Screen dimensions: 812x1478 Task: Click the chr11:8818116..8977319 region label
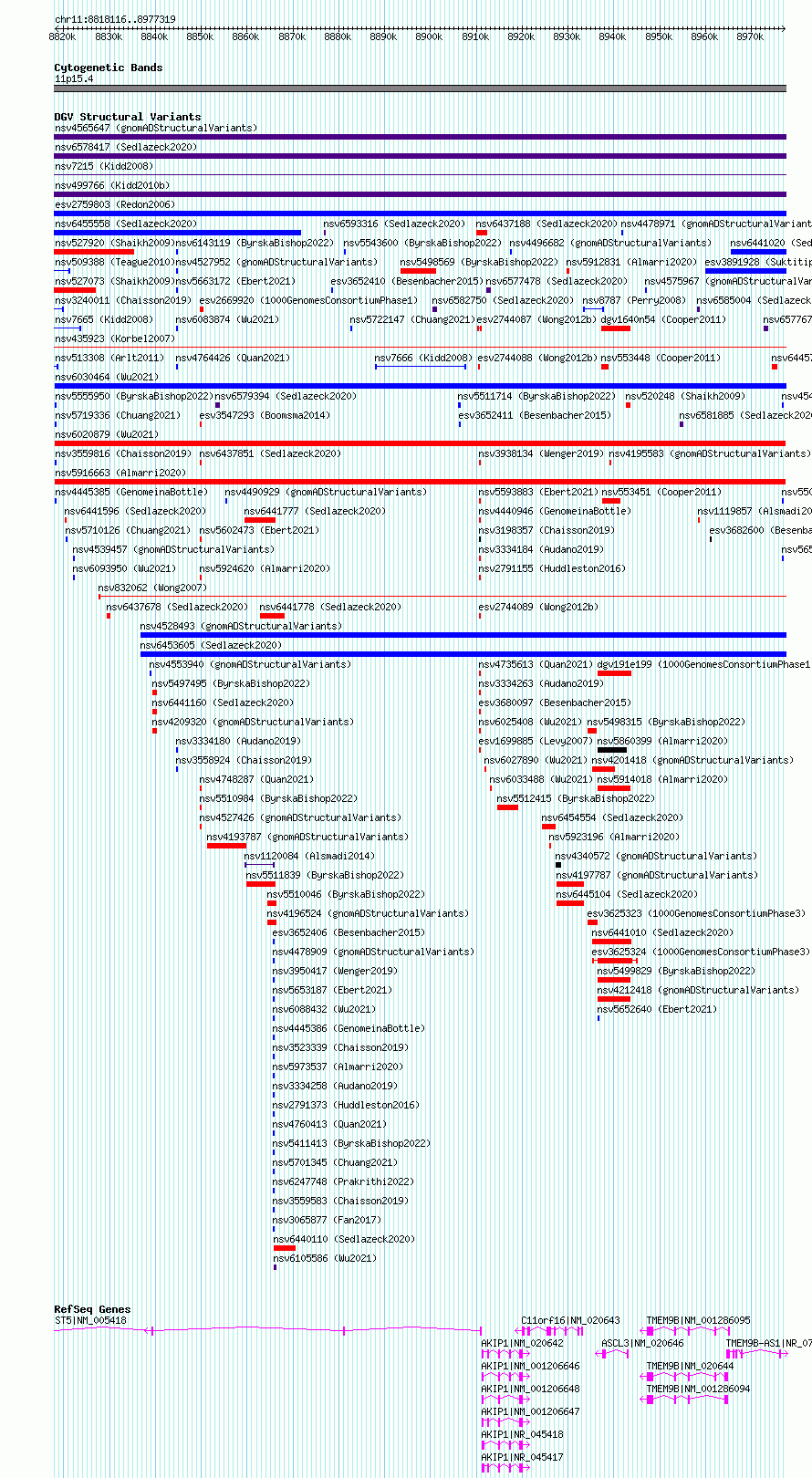(x=115, y=19)
